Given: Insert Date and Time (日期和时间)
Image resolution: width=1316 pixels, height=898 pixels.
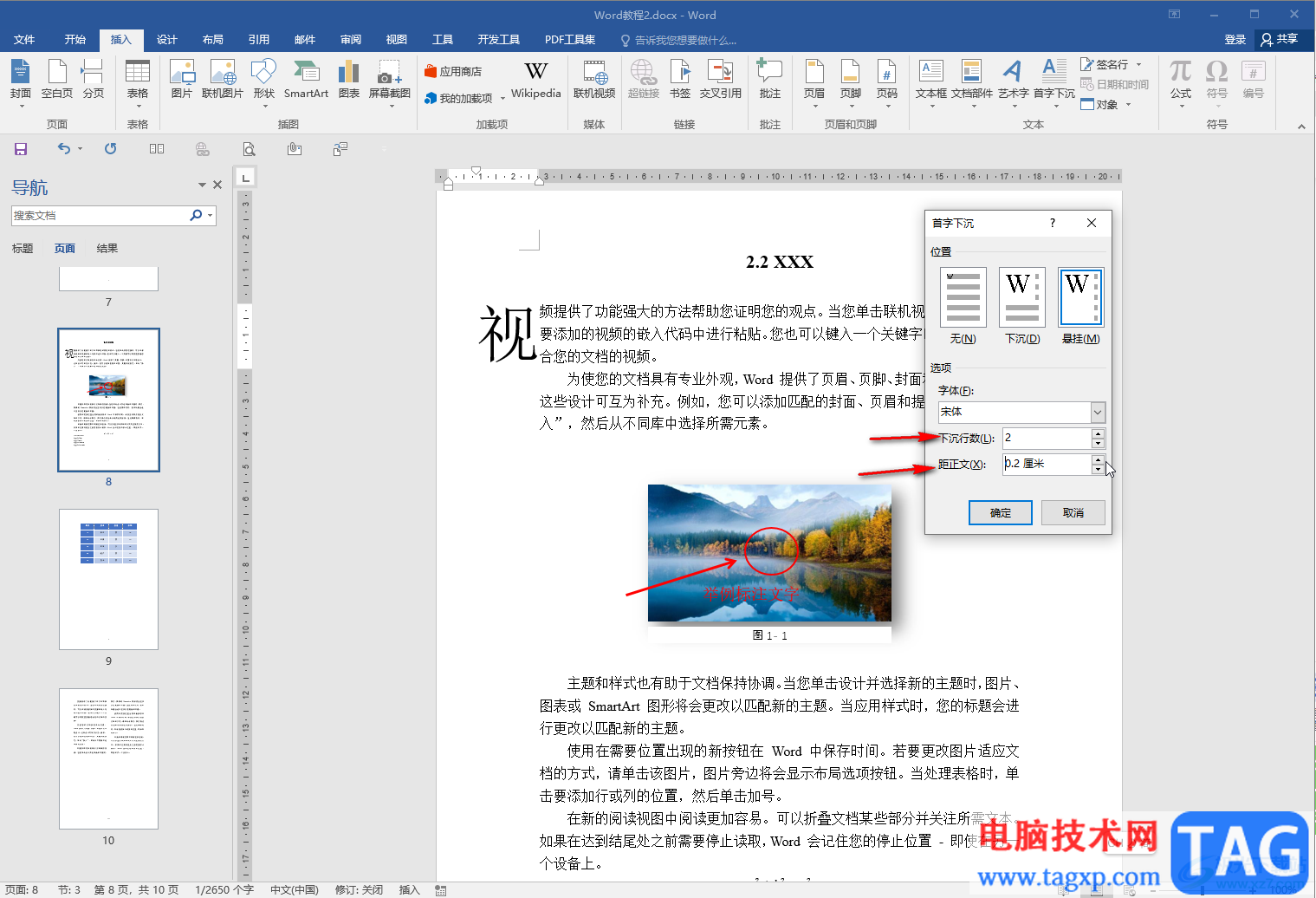Looking at the screenshot, I should click(1115, 84).
